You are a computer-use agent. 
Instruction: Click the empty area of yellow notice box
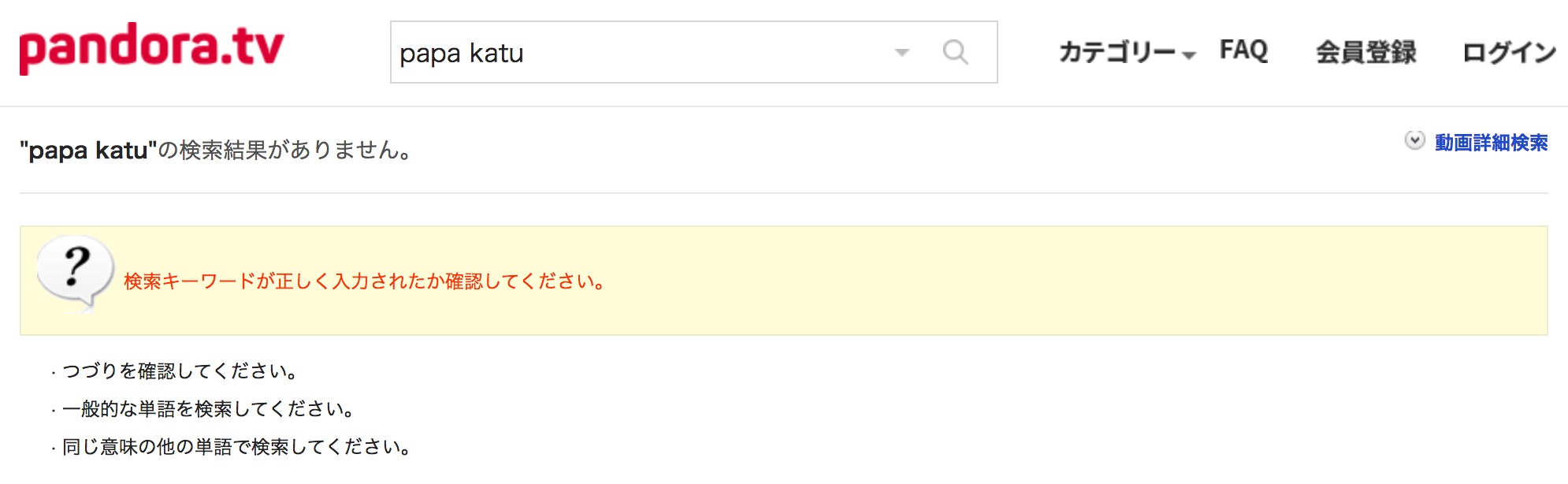click(1072, 281)
